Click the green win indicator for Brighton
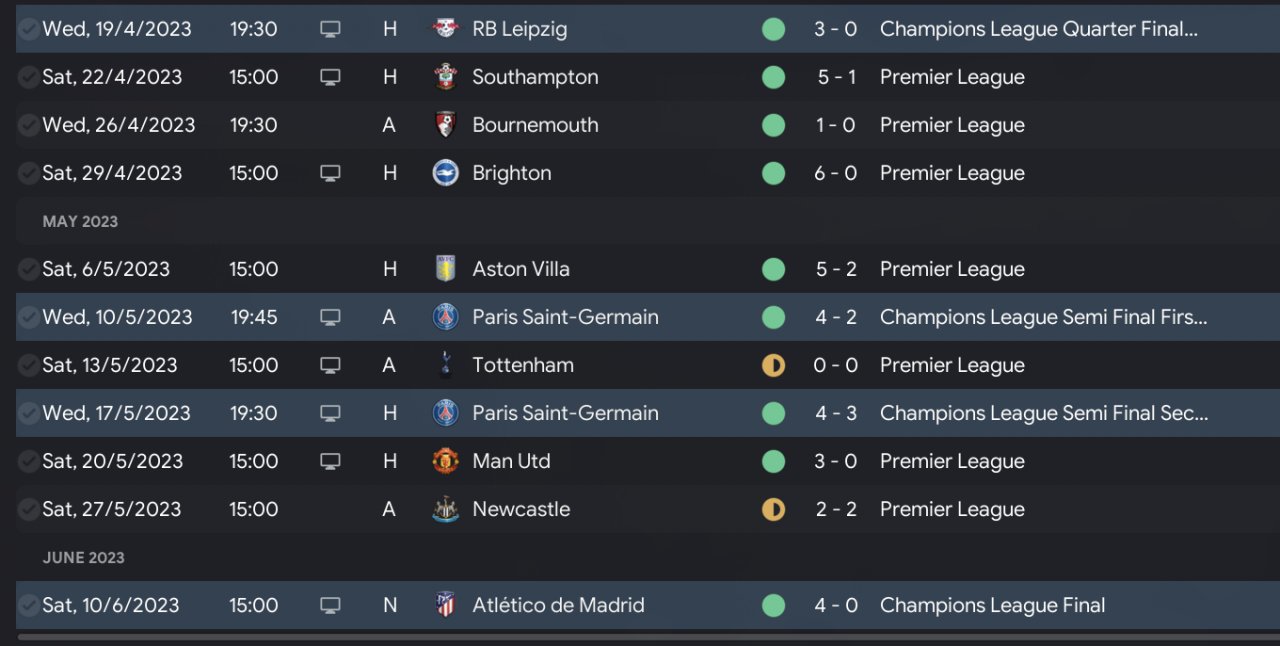 coord(773,173)
